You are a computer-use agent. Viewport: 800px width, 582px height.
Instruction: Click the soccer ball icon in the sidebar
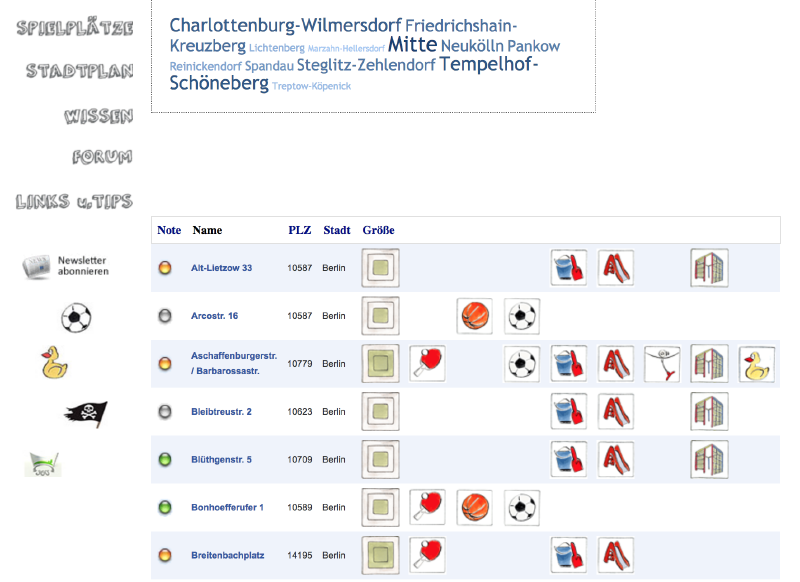coord(76,318)
